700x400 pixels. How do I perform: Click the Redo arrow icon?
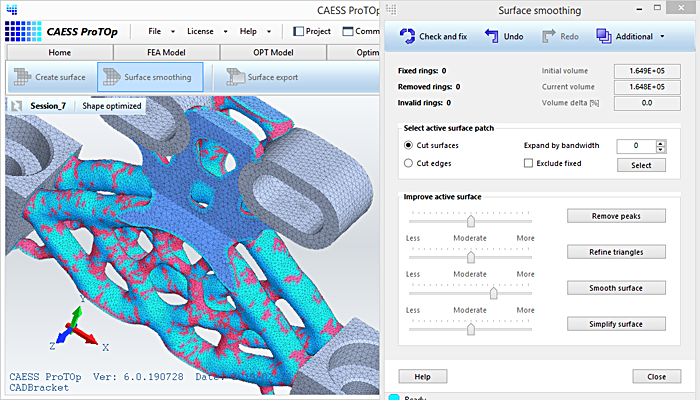(550, 37)
